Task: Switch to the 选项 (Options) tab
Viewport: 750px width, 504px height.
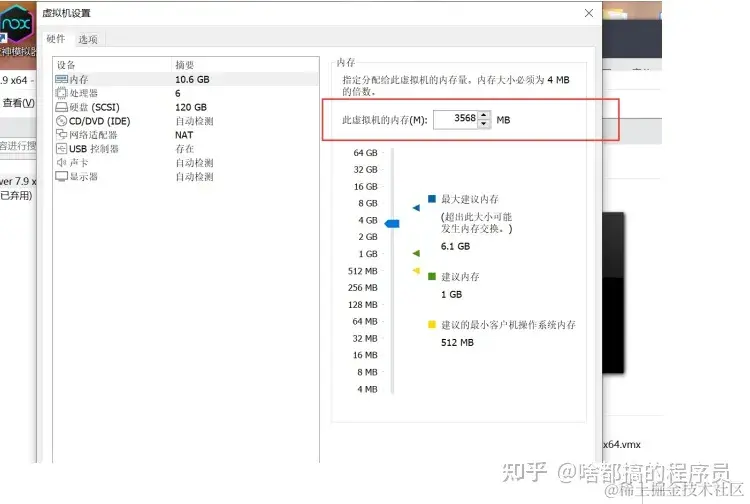Action: [x=88, y=40]
